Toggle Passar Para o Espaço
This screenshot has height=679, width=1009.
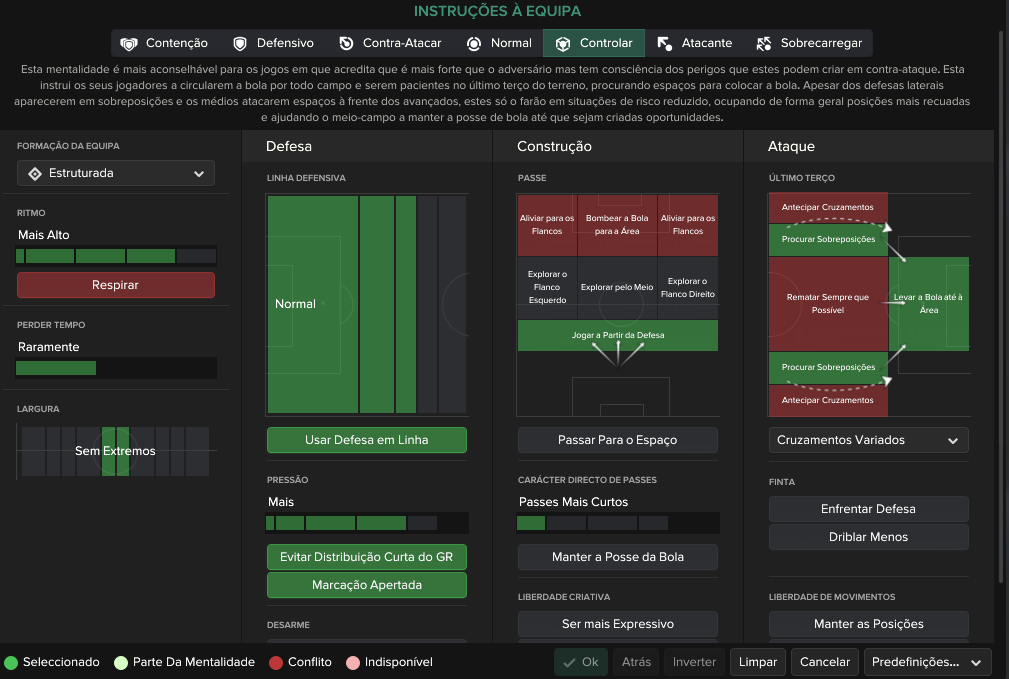pos(618,440)
